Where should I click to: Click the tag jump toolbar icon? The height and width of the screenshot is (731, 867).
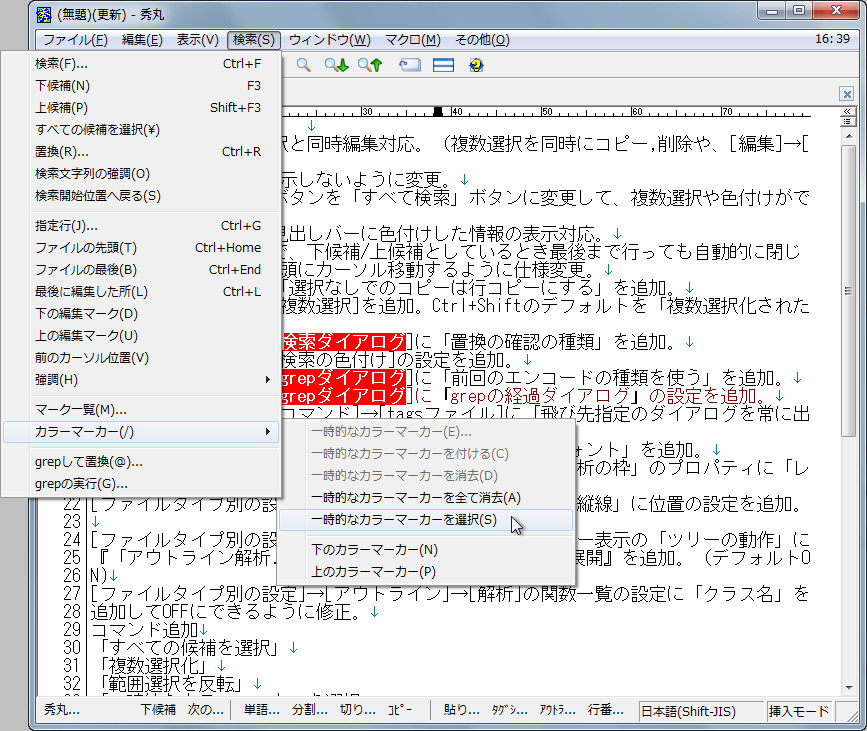(410, 65)
